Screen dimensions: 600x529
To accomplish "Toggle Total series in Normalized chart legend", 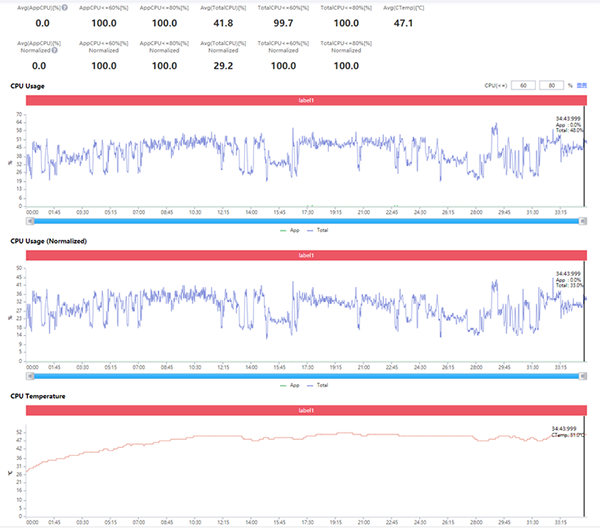I will (324, 385).
